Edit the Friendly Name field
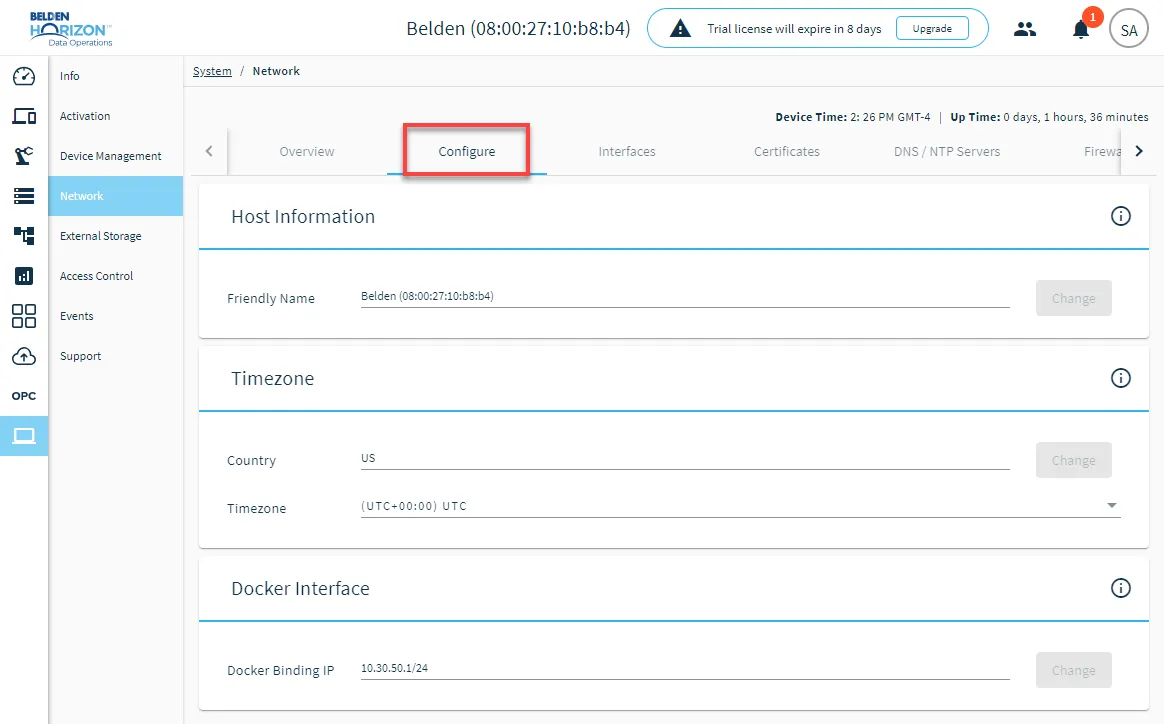 [x=685, y=296]
